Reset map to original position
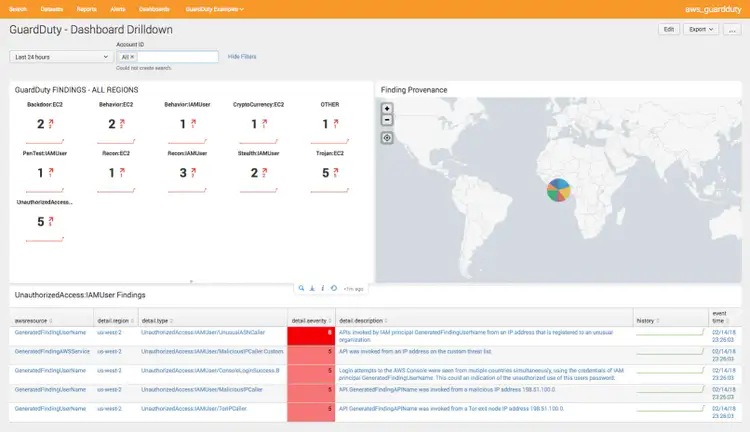 387,138
